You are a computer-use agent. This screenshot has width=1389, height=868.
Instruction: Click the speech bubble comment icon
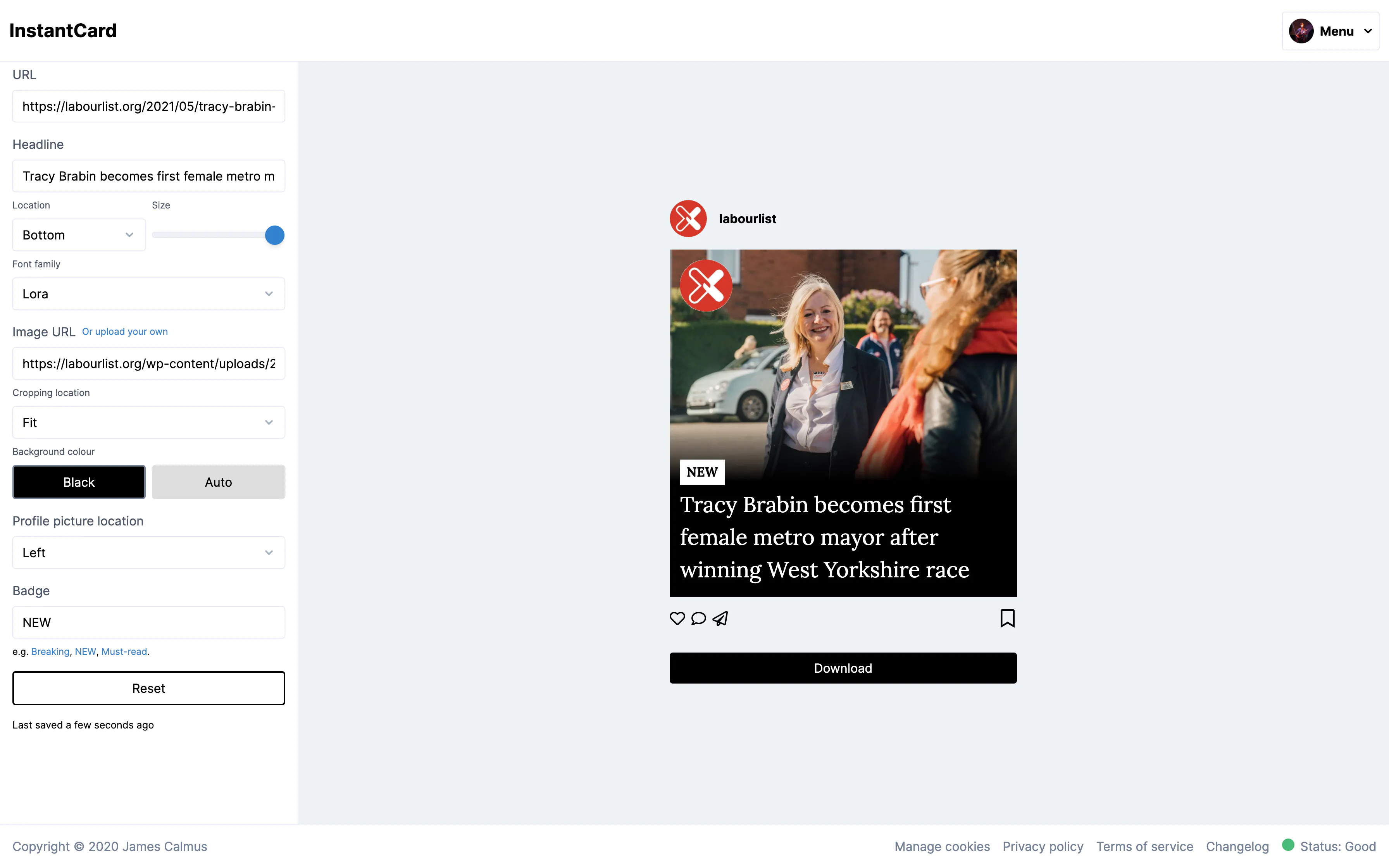[x=698, y=618]
